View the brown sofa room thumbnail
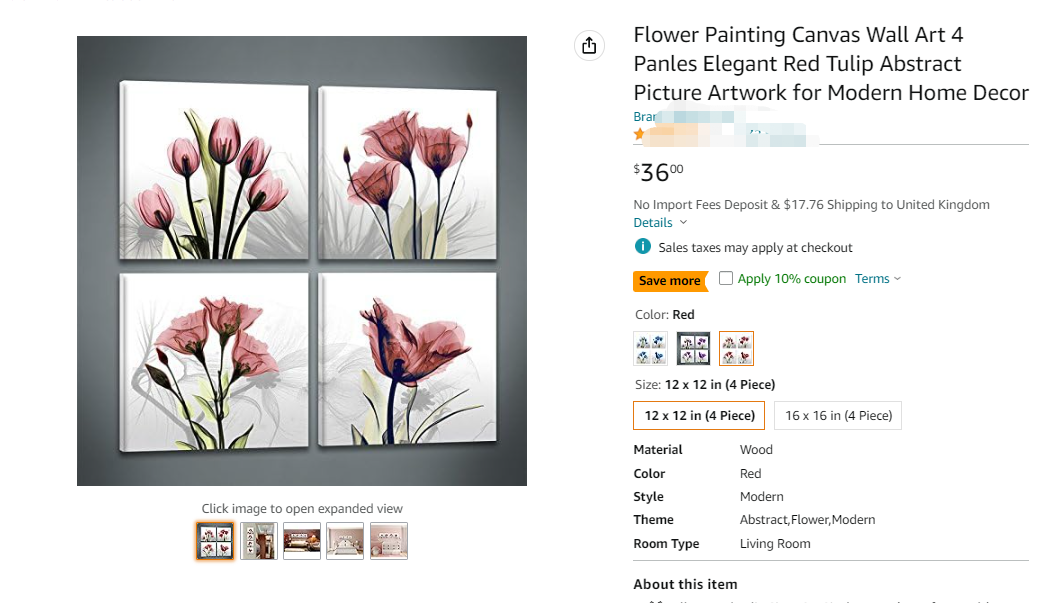The width and height of the screenshot is (1044, 603). (x=302, y=541)
